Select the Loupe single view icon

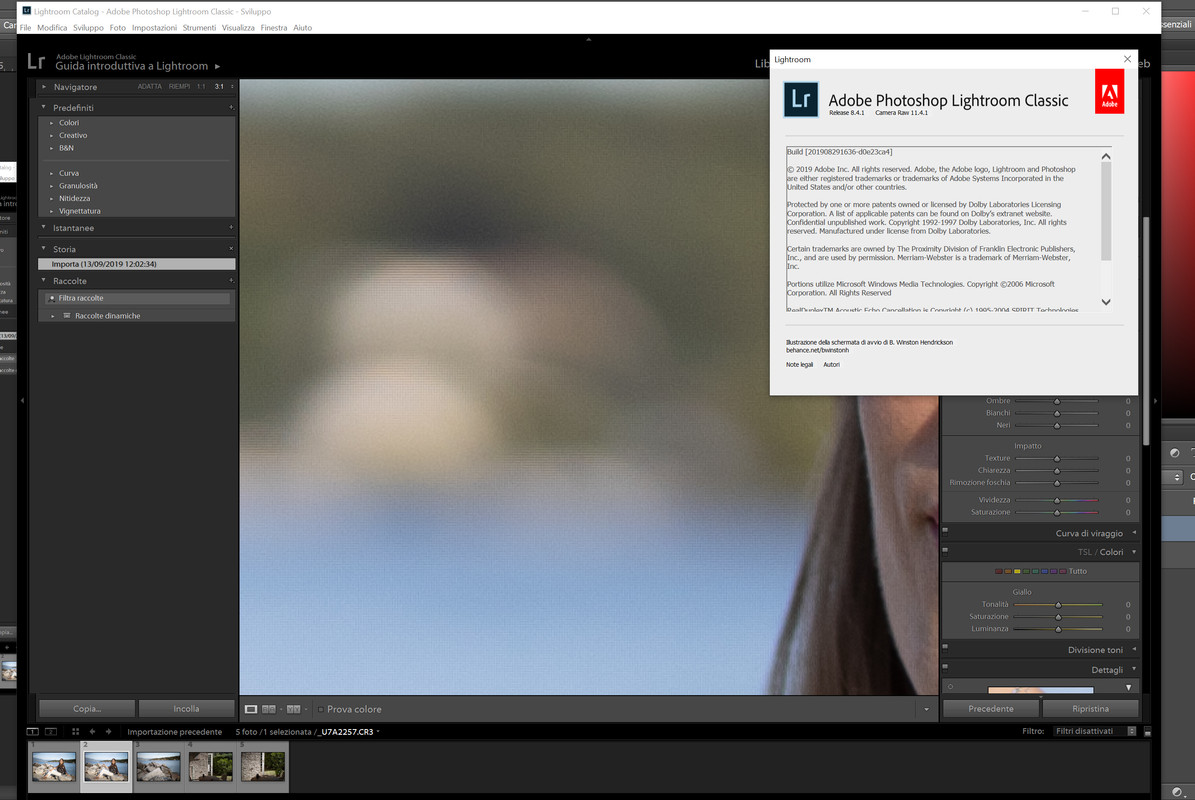251,709
